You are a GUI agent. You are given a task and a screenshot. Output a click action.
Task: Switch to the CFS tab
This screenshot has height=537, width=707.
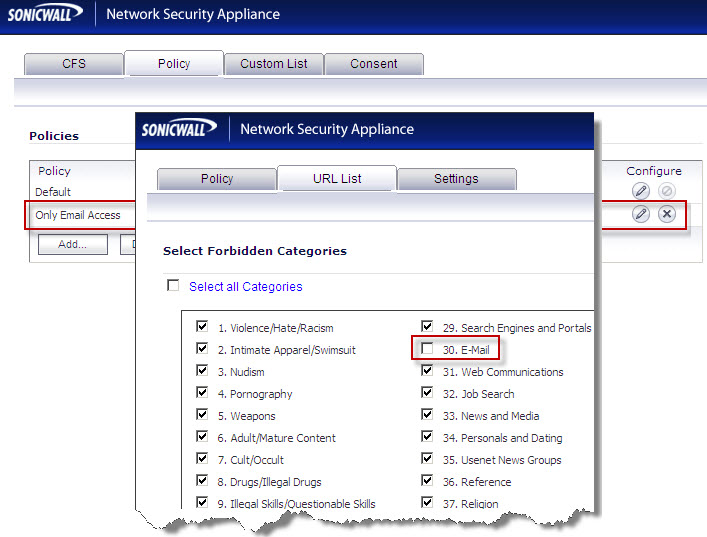click(74, 64)
